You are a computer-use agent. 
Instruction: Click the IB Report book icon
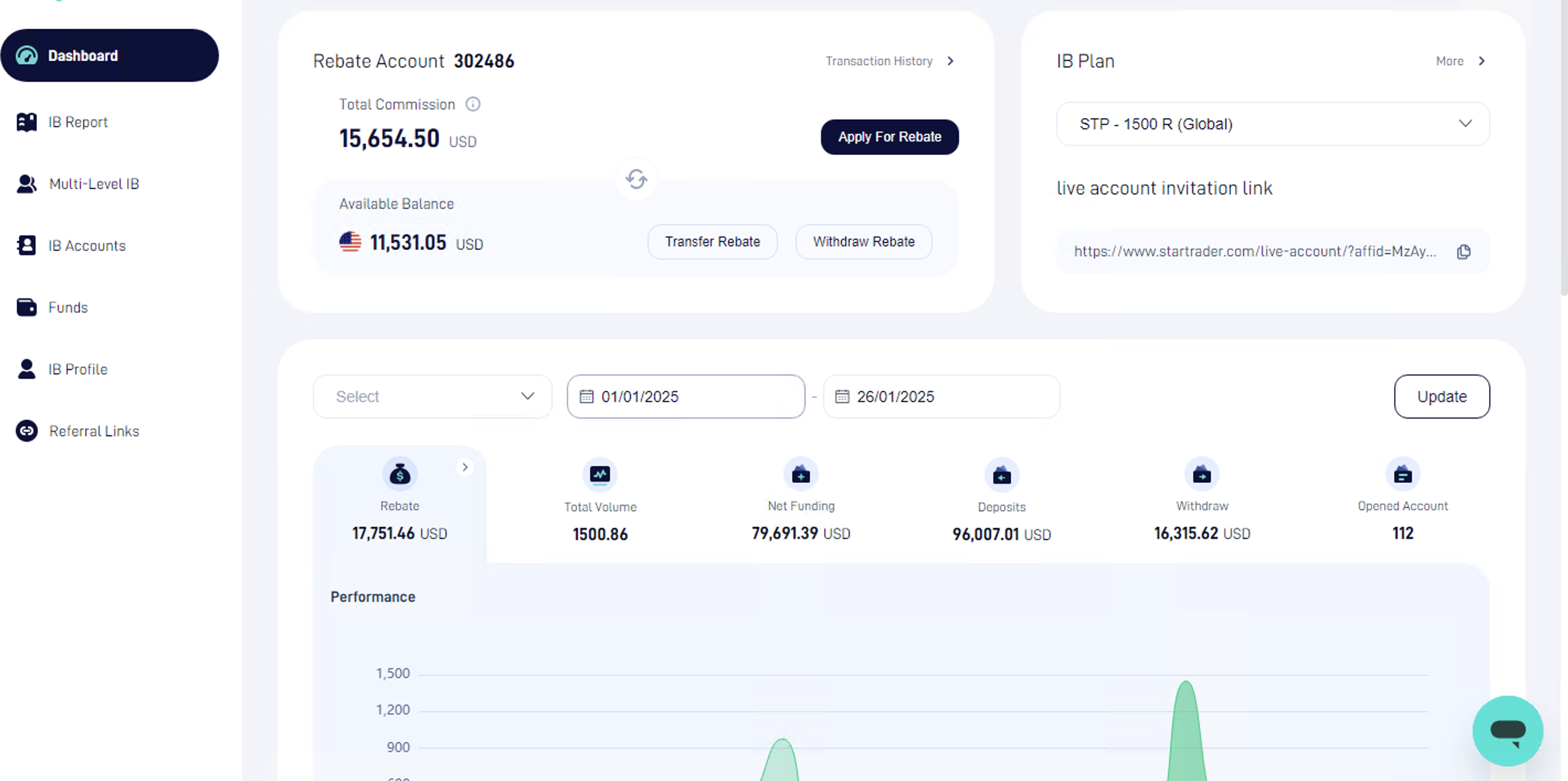[26, 122]
